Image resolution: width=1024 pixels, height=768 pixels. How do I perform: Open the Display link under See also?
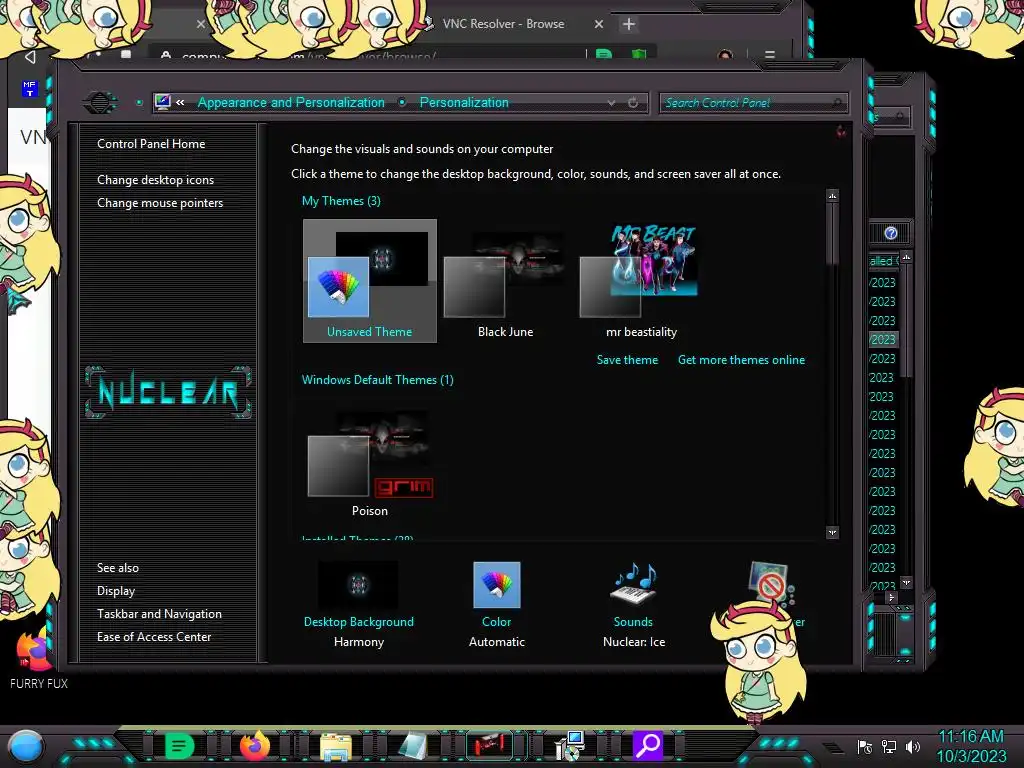(x=116, y=590)
